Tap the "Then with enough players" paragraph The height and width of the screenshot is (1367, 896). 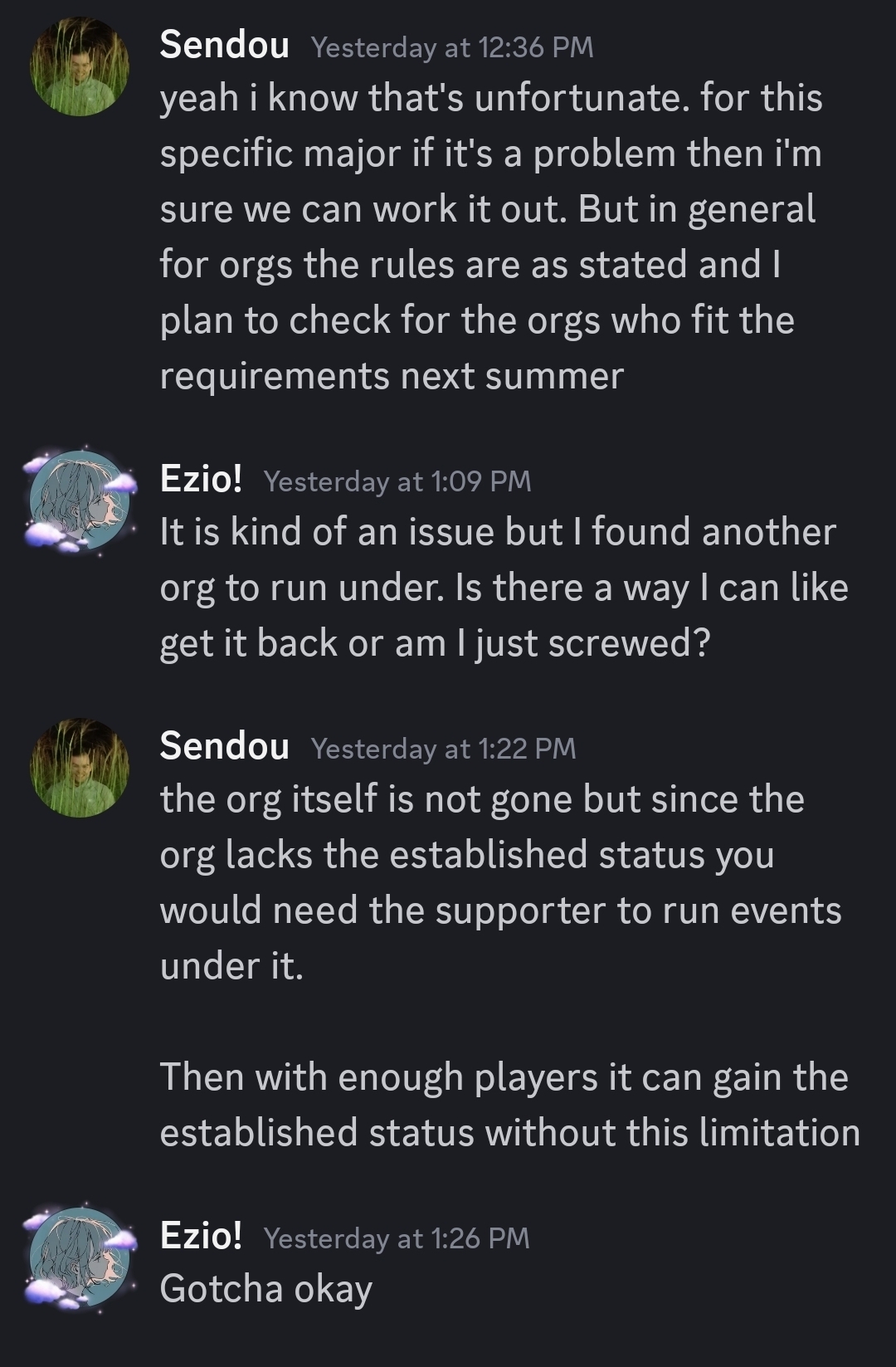[x=509, y=1104]
